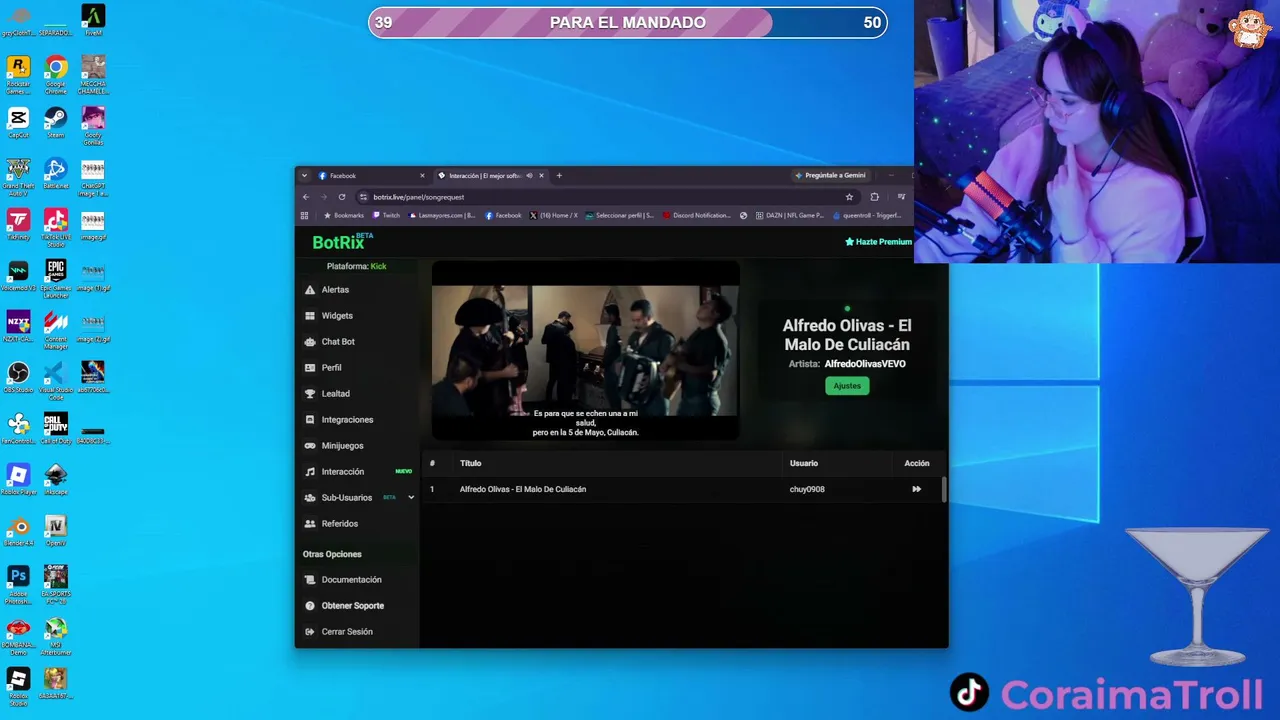
Task: Click Obtener Soporte
Action: click(x=352, y=606)
